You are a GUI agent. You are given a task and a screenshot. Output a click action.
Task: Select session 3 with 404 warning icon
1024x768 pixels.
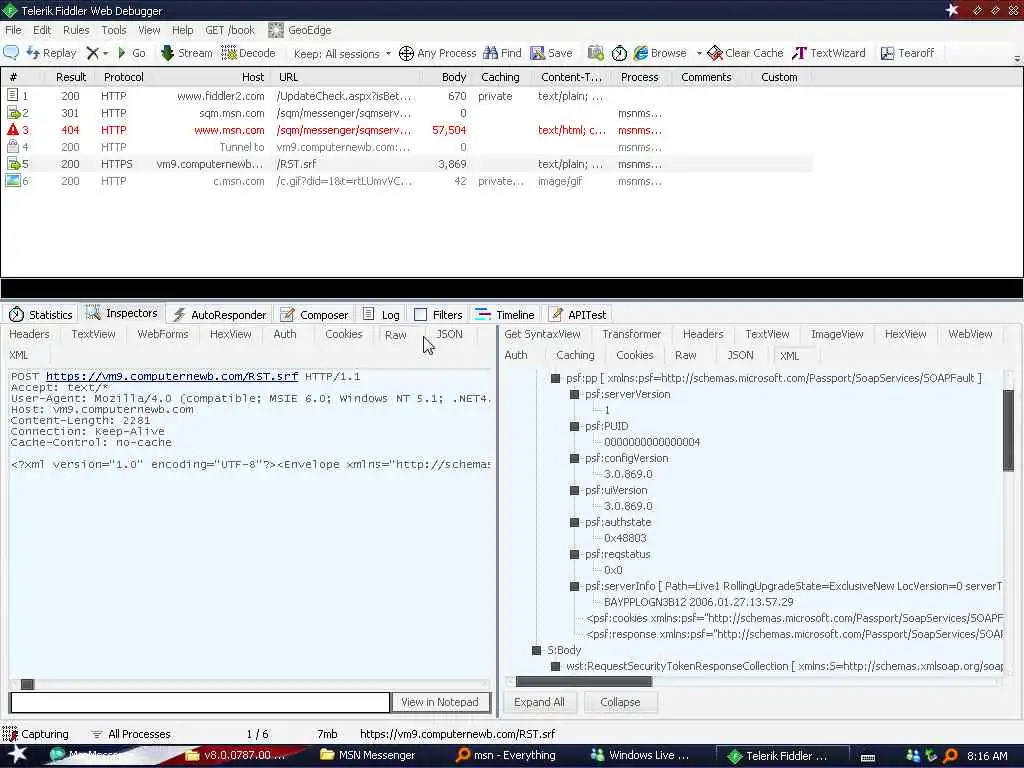coord(13,130)
